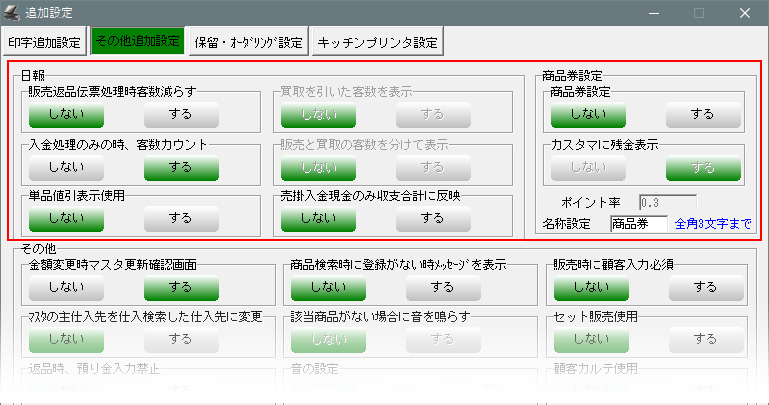Choose しない for 売掛入金現金のみ収支合計に反映
Image resolution: width=769 pixels, height=405 pixels.
[318, 218]
